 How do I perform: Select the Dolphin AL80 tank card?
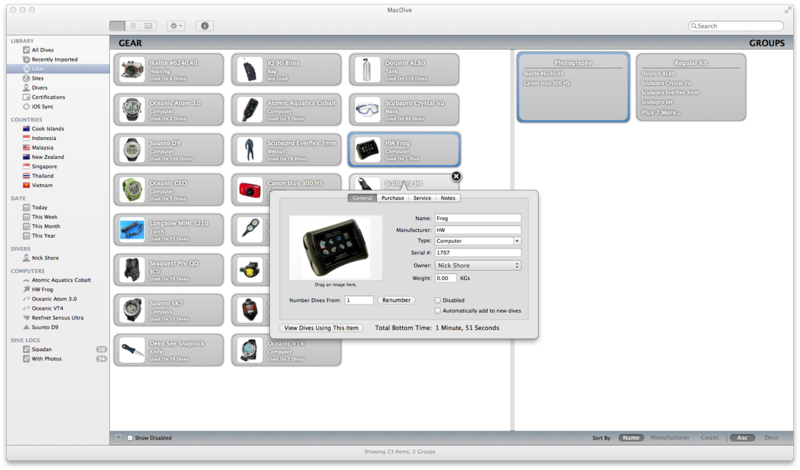404,69
